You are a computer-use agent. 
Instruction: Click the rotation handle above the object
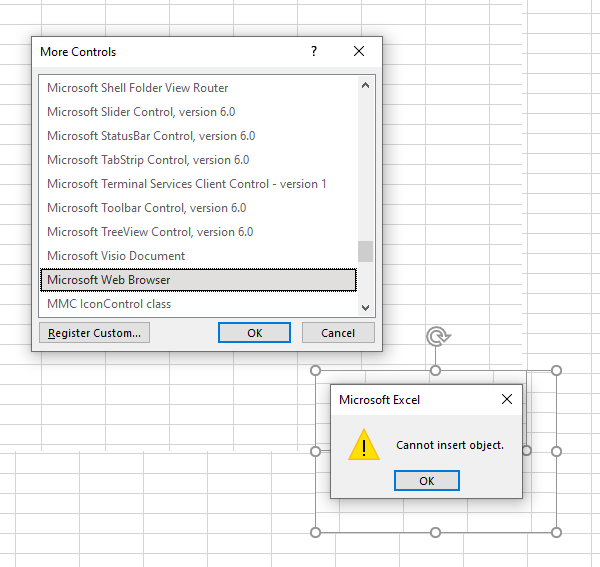click(x=436, y=337)
